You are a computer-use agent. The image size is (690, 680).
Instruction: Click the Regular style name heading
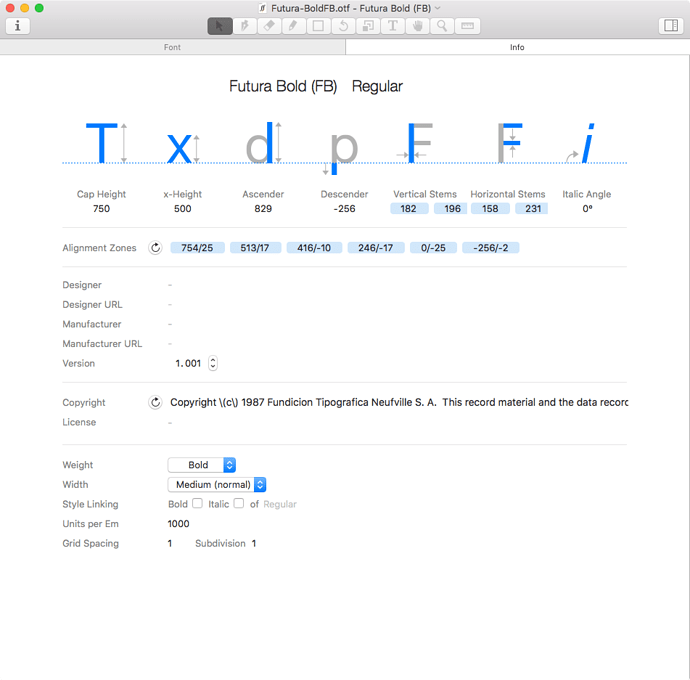(x=377, y=86)
